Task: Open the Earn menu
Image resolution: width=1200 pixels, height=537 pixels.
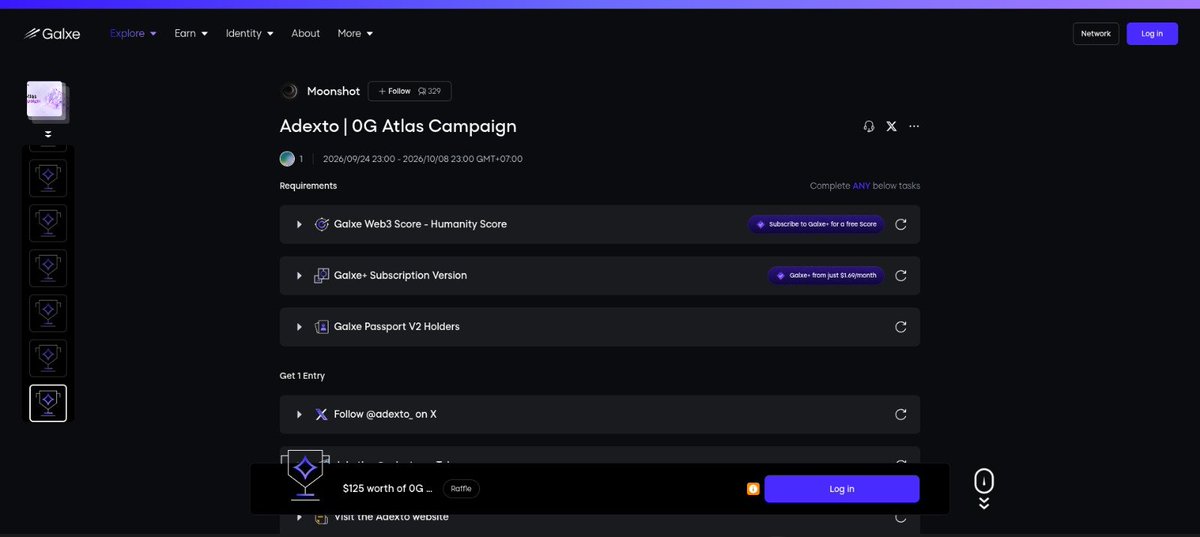Action: pyautogui.click(x=191, y=33)
